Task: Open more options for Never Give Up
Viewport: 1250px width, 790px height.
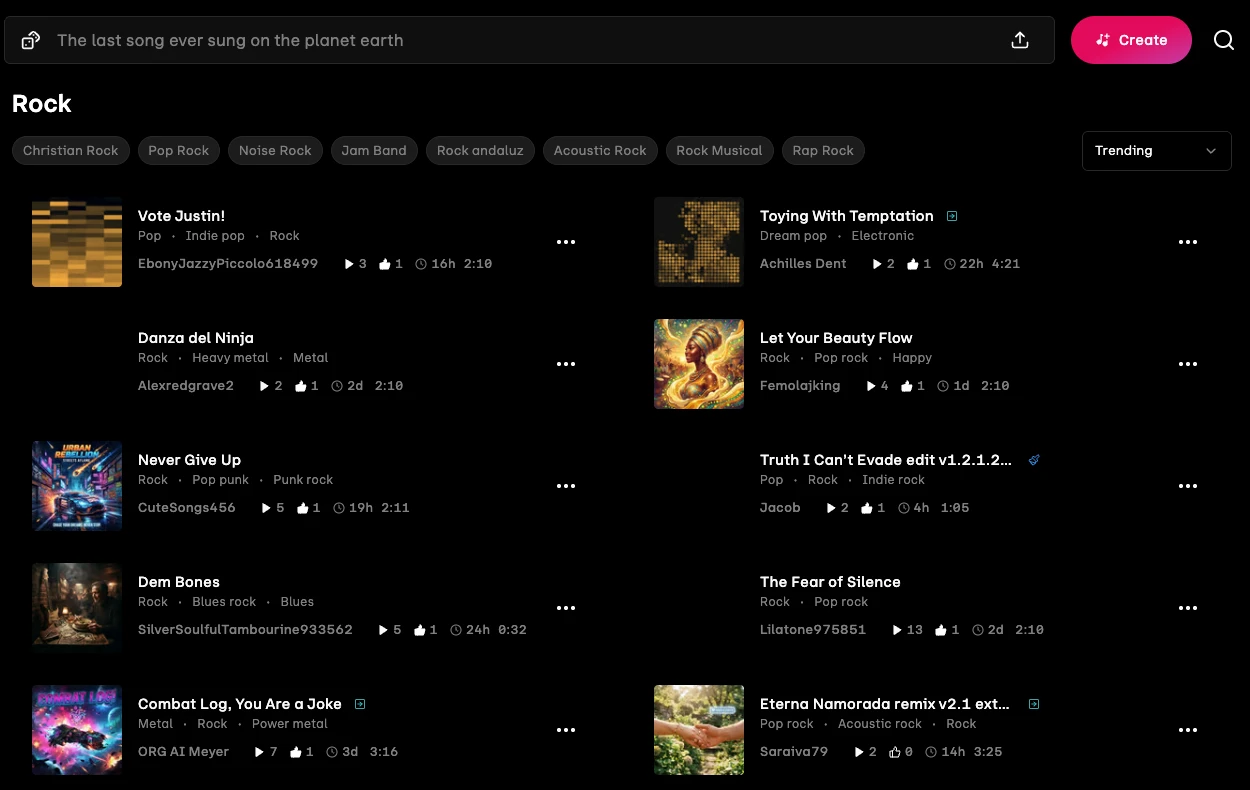Action: click(566, 486)
